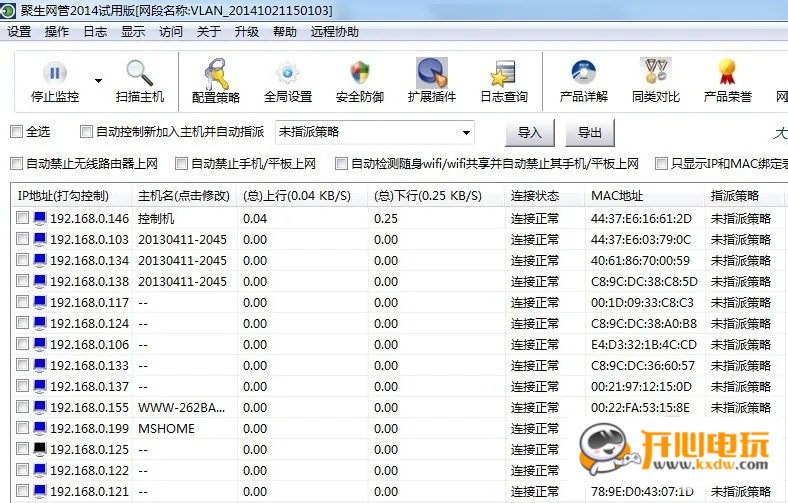Open 全局设置 gear icon

coord(287,73)
